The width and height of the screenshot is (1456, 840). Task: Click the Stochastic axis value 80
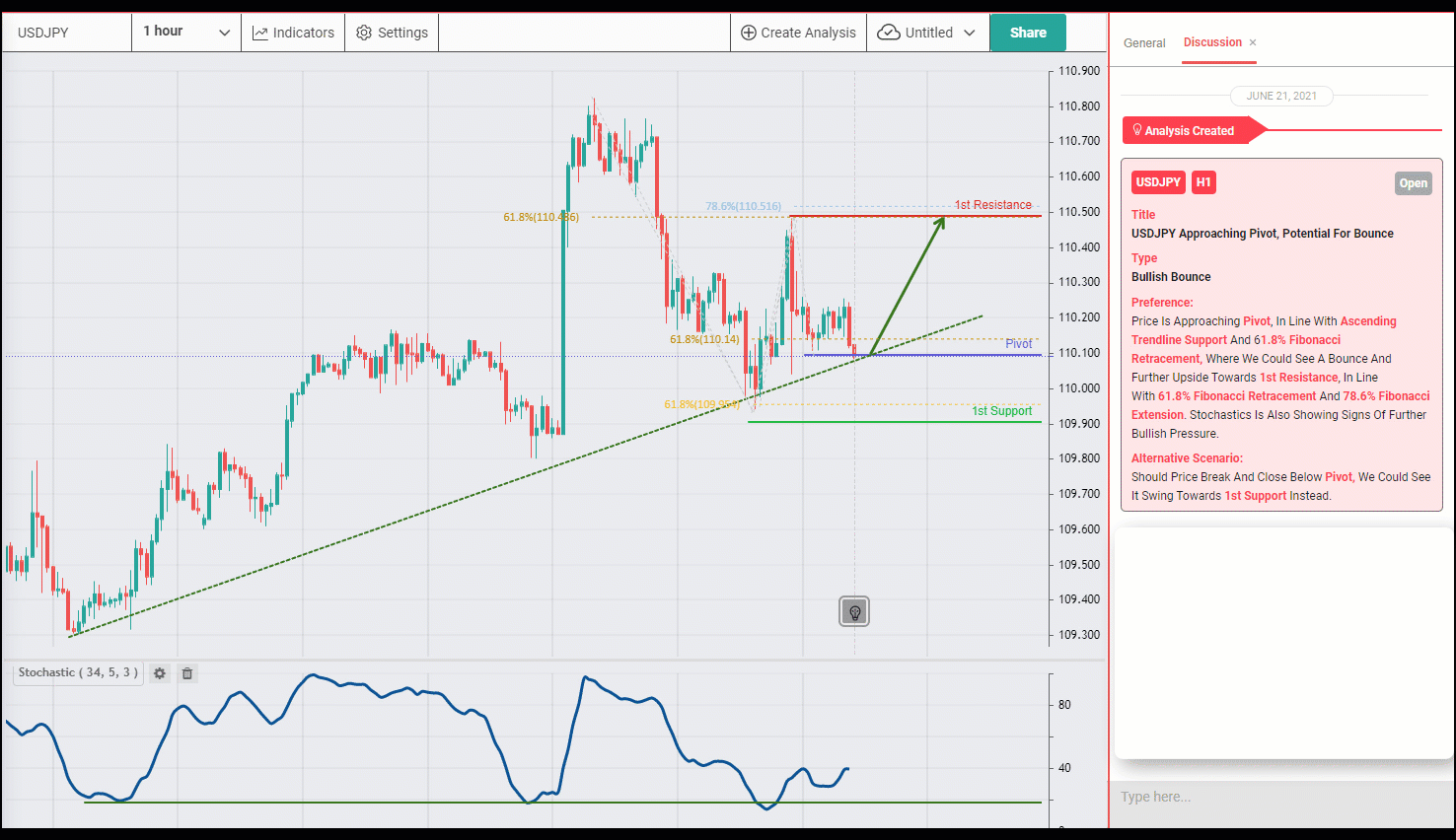pos(1064,705)
